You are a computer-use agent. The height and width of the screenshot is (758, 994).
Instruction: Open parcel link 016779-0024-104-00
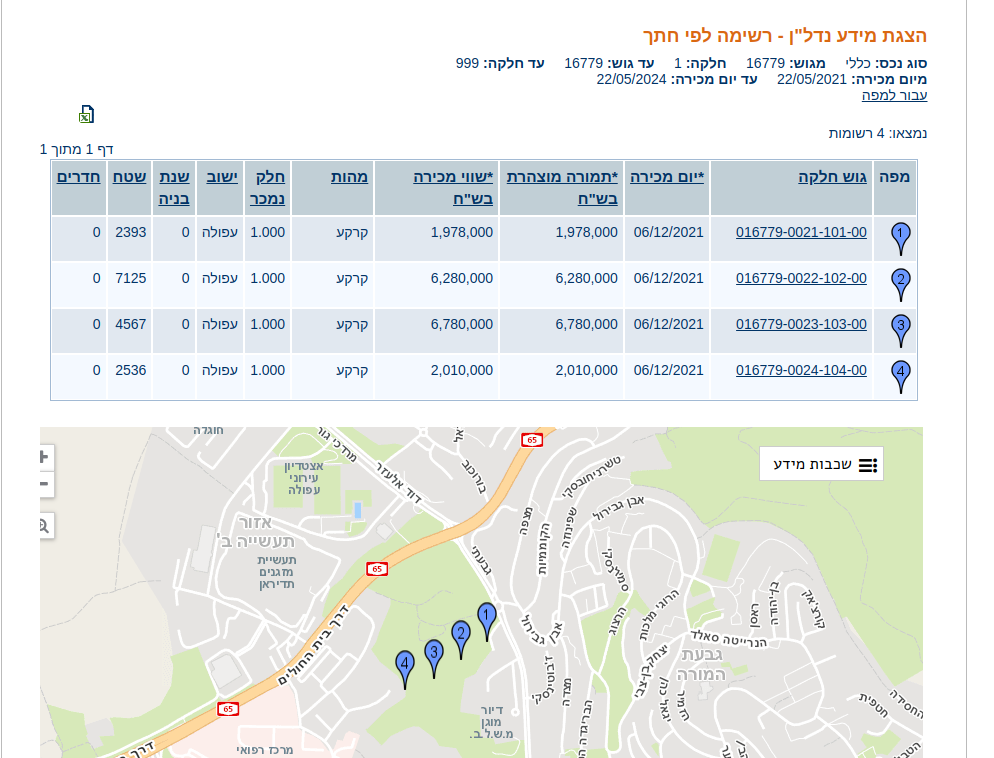(x=801, y=370)
